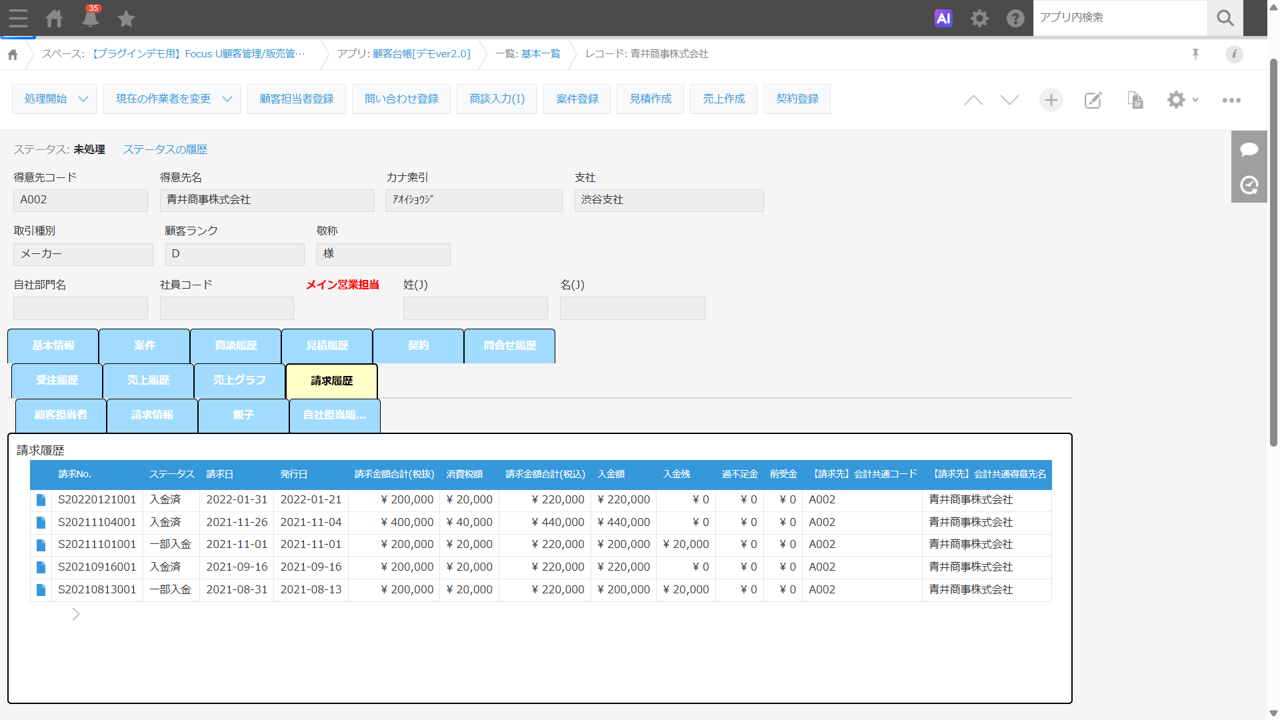The image size is (1280, 720).
Task: Click the 得意先名 field 青井商事株式会社
Action: tap(267, 200)
